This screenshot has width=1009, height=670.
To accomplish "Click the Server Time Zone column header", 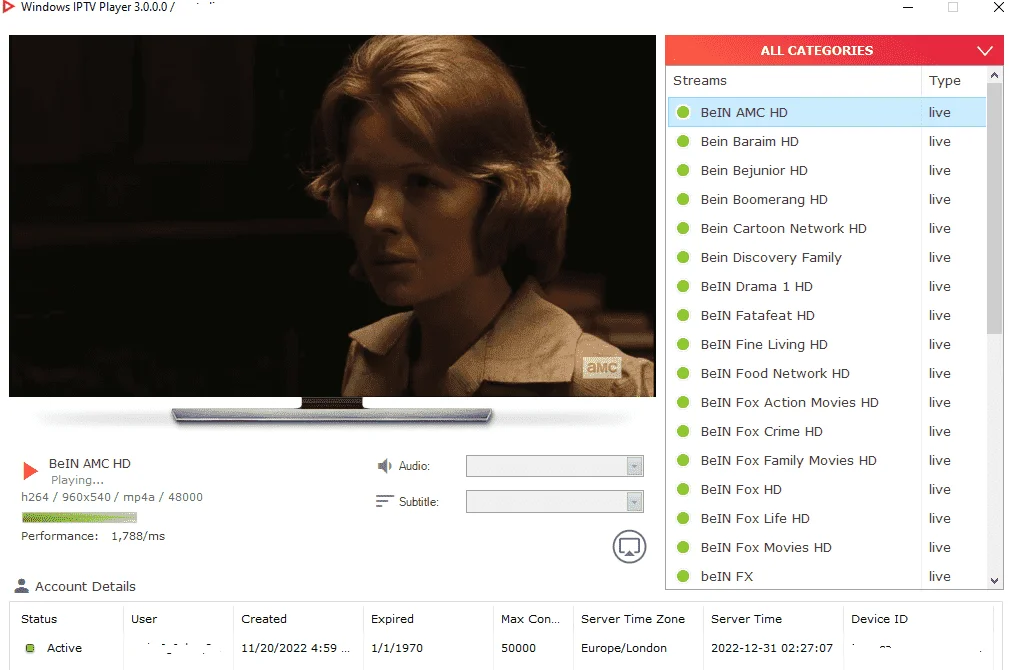I will pyautogui.click(x=633, y=619).
